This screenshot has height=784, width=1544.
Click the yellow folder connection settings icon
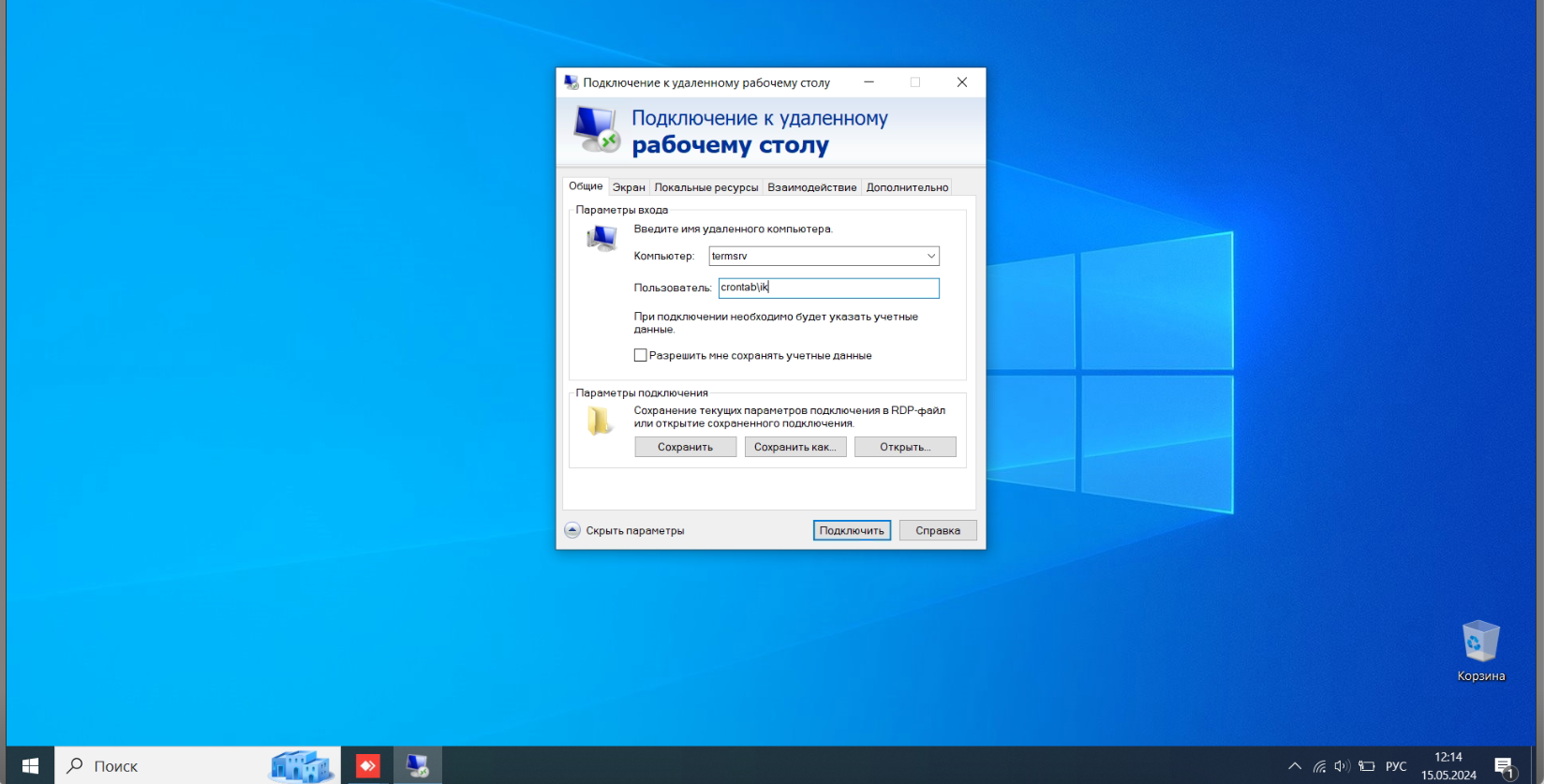(600, 421)
